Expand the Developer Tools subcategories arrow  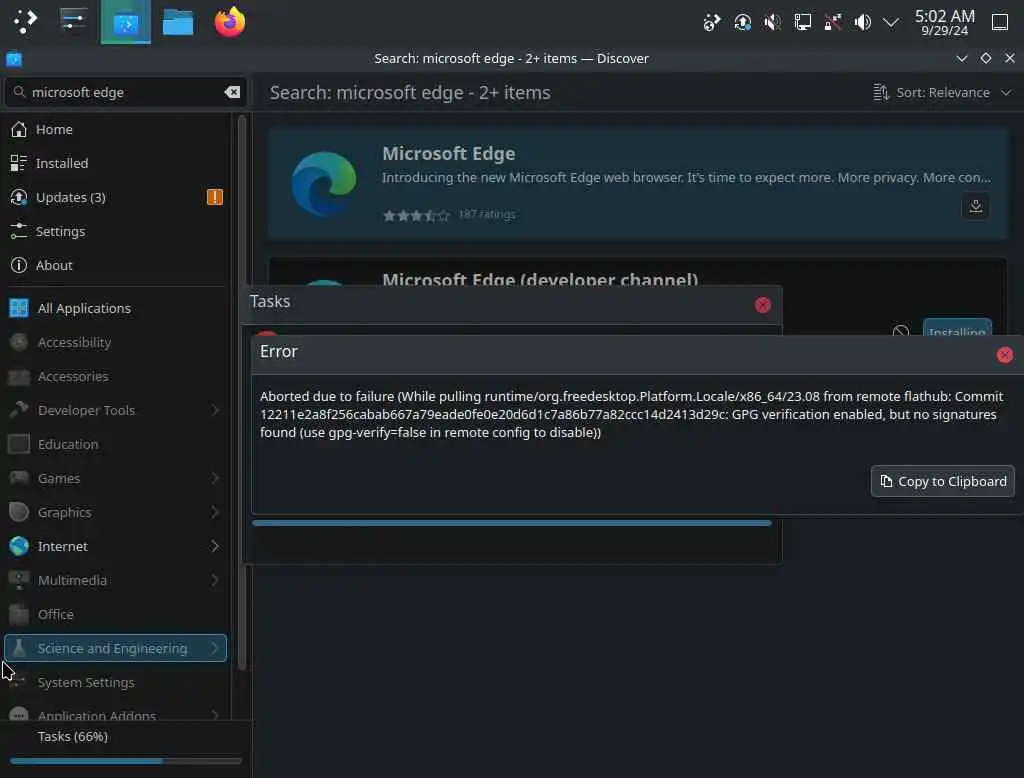click(215, 410)
